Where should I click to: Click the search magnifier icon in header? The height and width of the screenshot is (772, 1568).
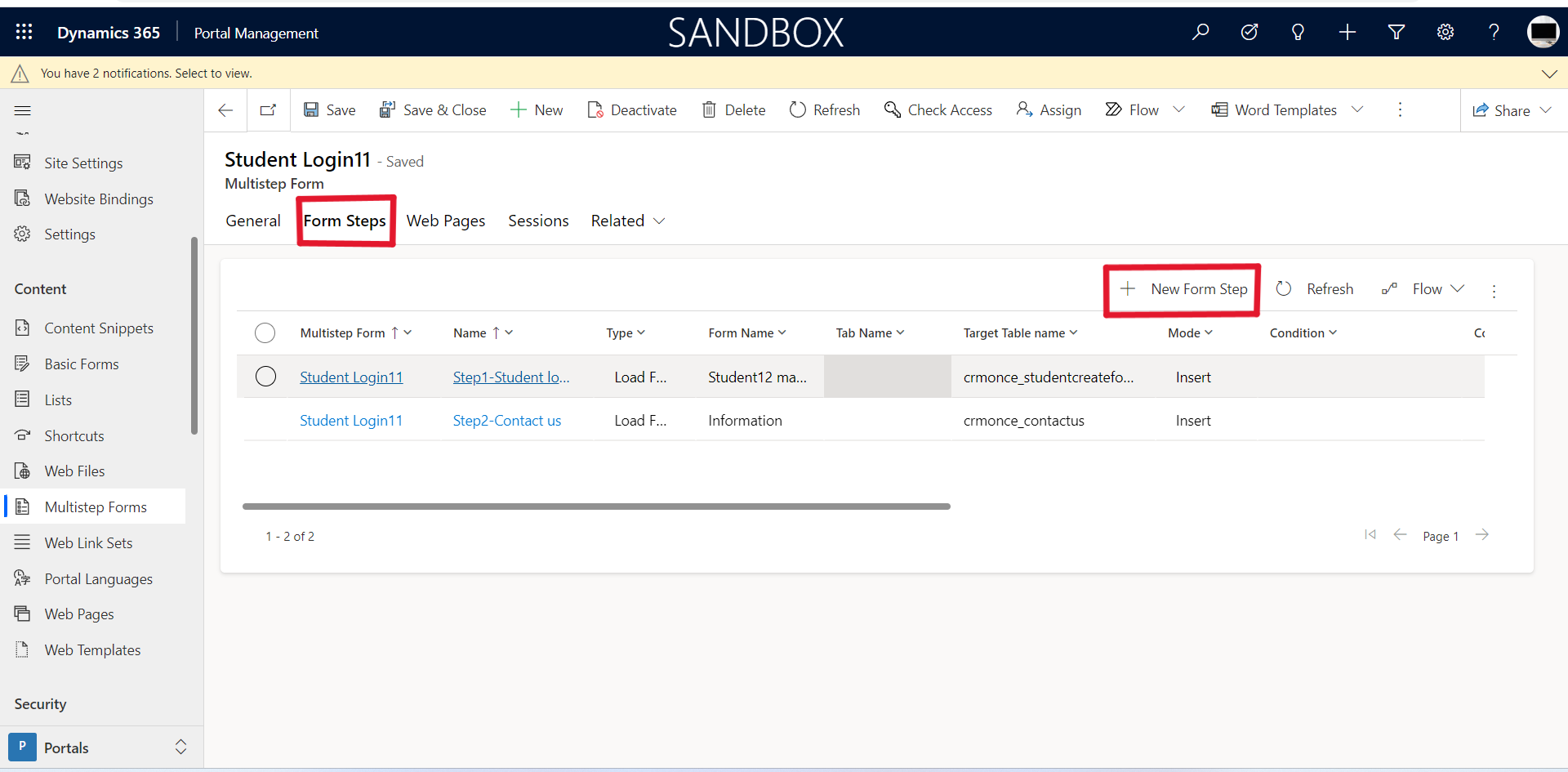tap(1200, 32)
